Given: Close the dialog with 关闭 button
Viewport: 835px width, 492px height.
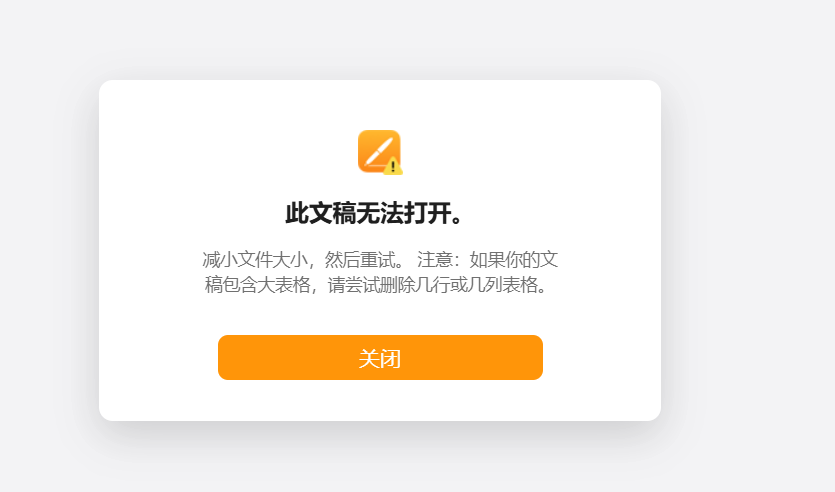Looking at the screenshot, I should click(380, 357).
